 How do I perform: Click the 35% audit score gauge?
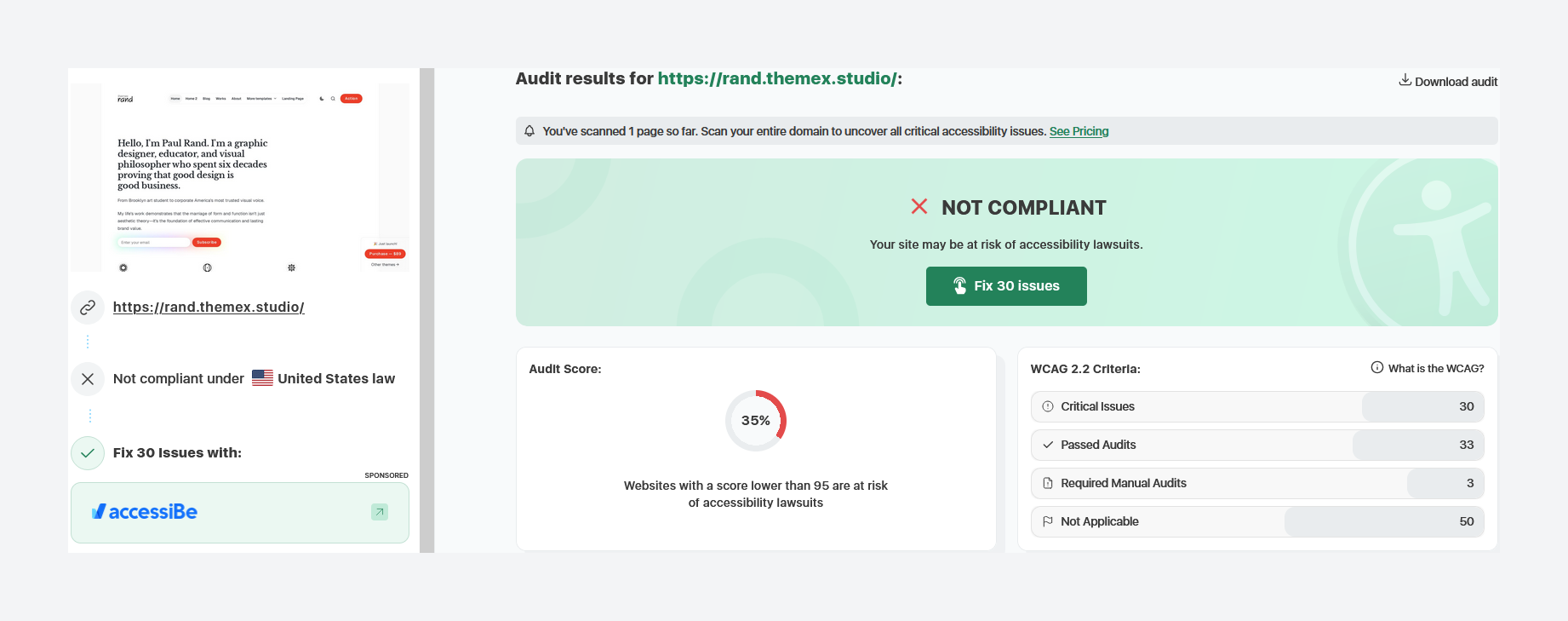[x=755, y=421]
